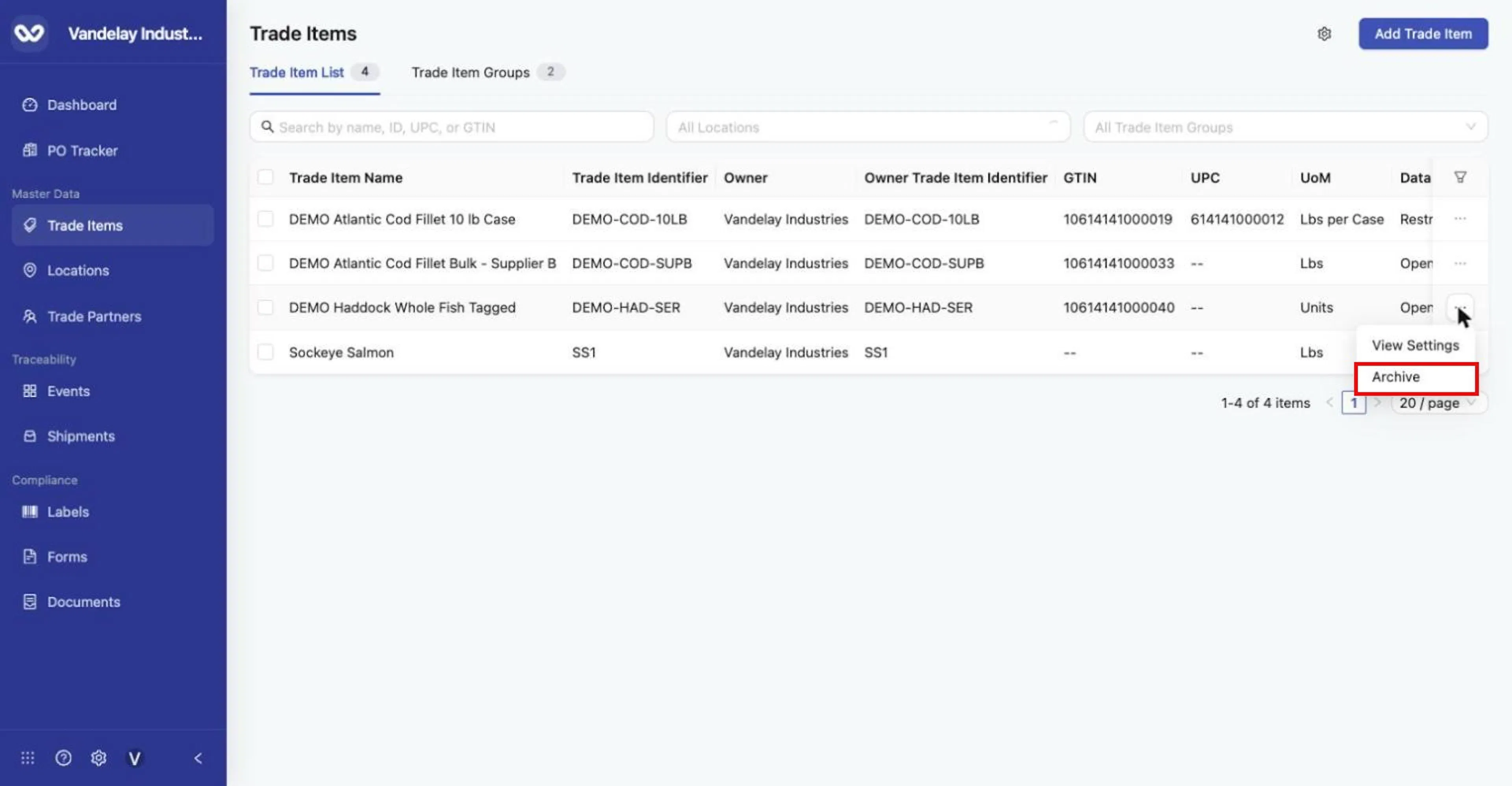Go to Locations pin icon
Image resolution: width=1512 pixels, height=786 pixels.
pyautogui.click(x=30, y=271)
